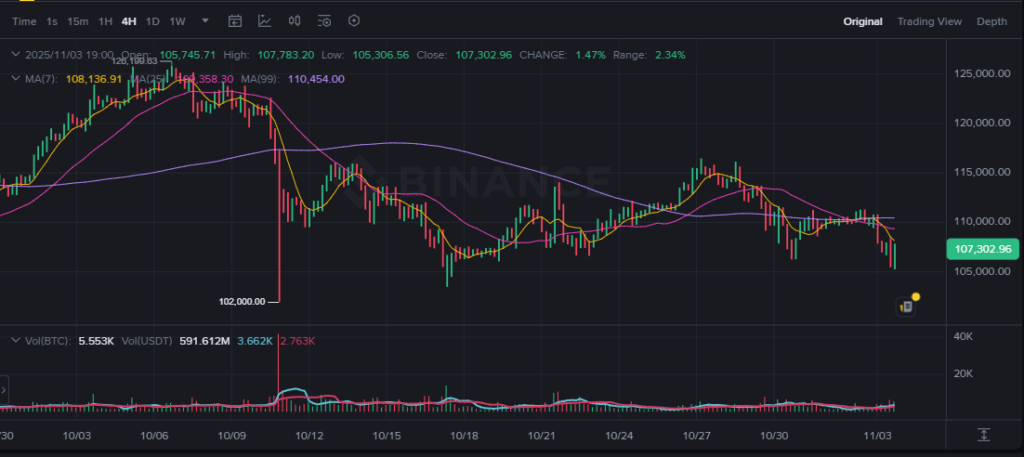The height and width of the screenshot is (457, 1024).
Task: Click the auto-fit price scale icon
Action: pyautogui.click(x=984, y=434)
